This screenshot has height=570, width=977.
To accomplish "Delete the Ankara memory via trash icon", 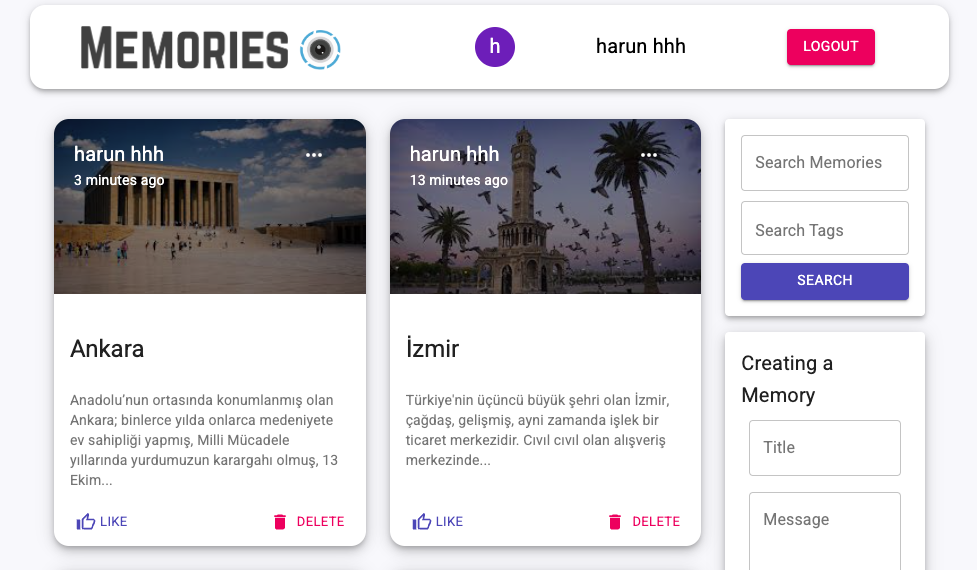I will [280, 521].
